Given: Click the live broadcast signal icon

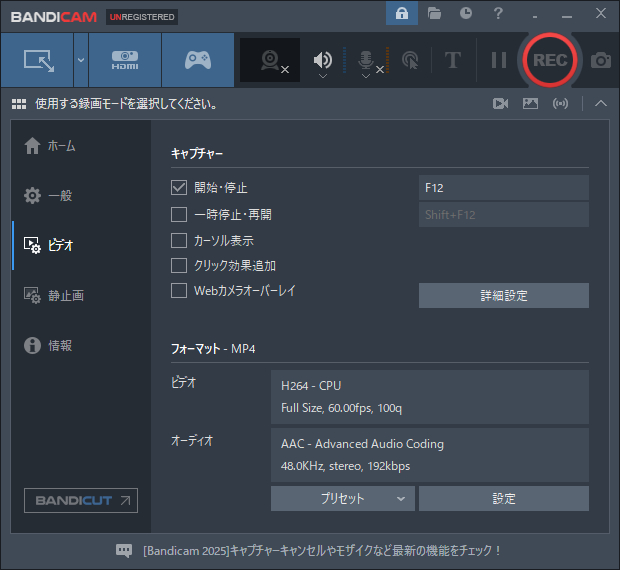Looking at the screenshot, I should pos(560,104).
